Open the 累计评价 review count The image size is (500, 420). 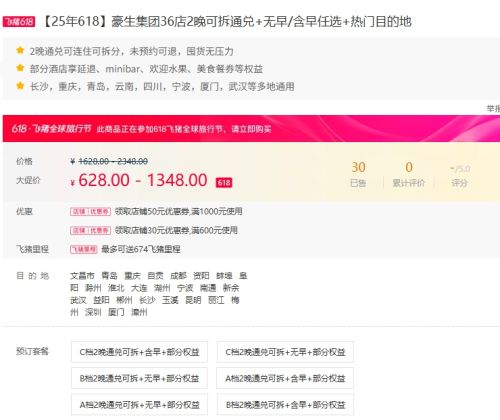click(x=409, y=174)
